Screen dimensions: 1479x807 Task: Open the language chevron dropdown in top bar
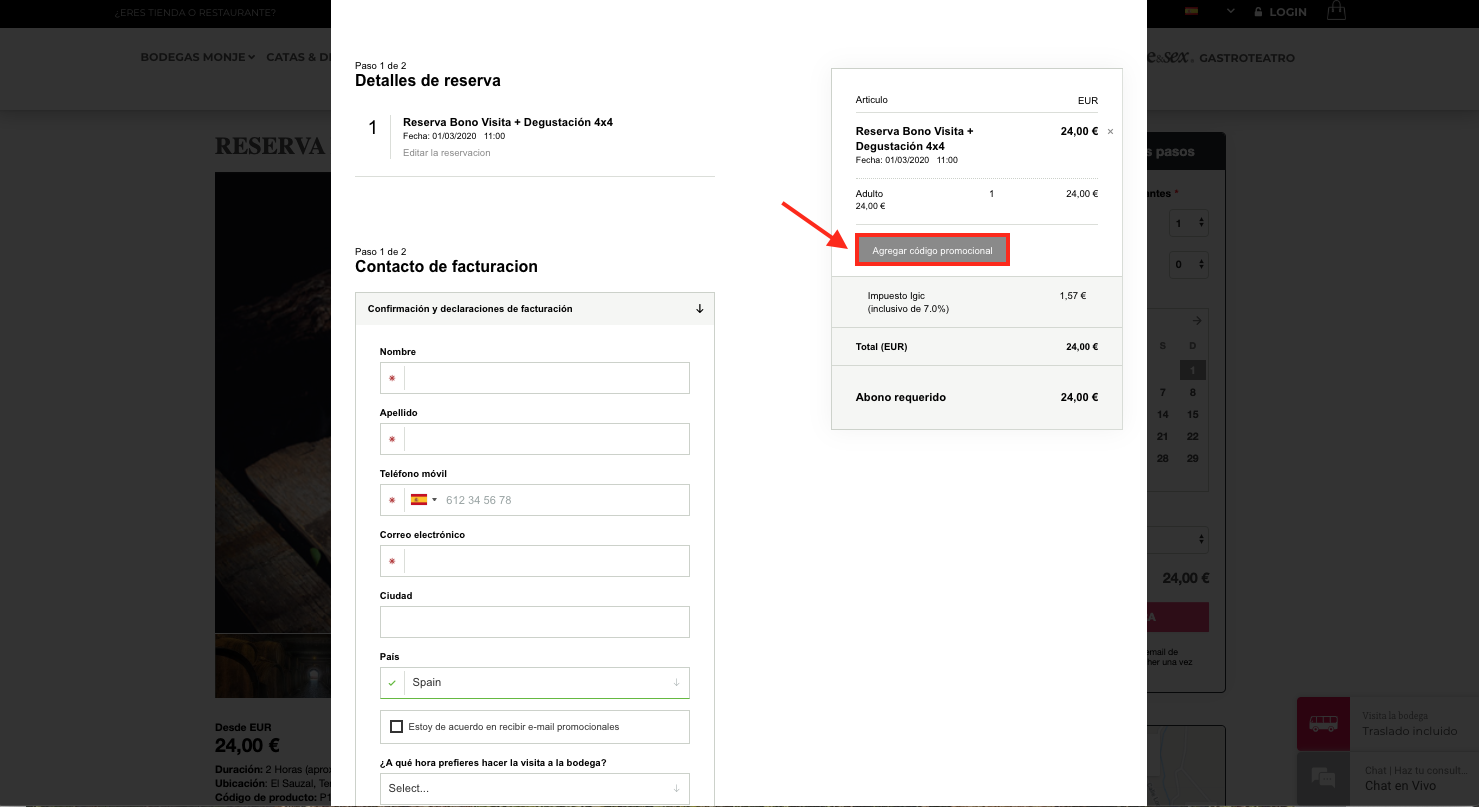coord(1231,12)
